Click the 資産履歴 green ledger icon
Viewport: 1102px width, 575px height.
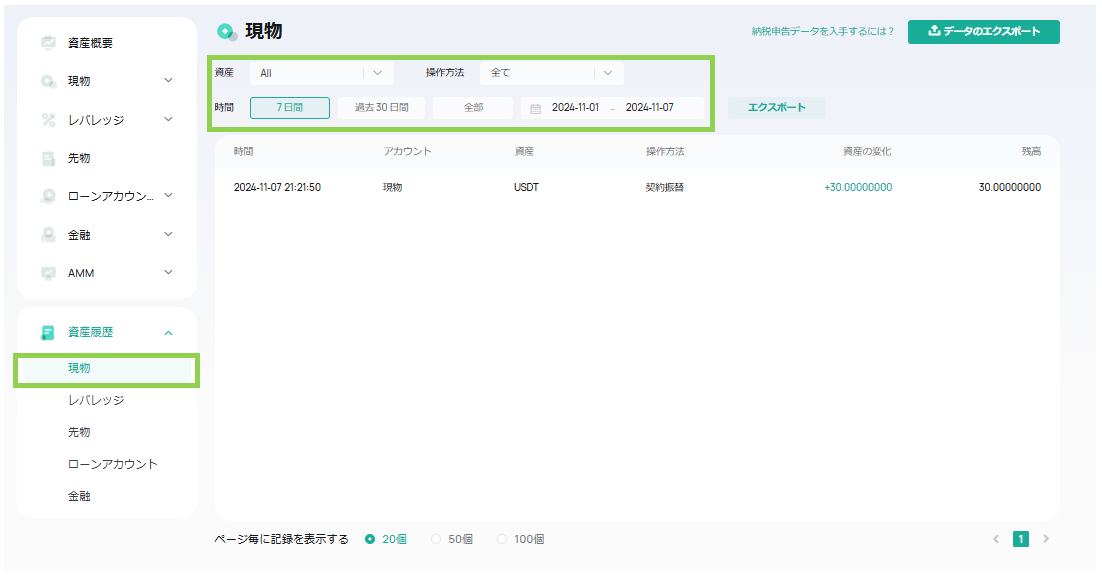(x=48, y=332)
